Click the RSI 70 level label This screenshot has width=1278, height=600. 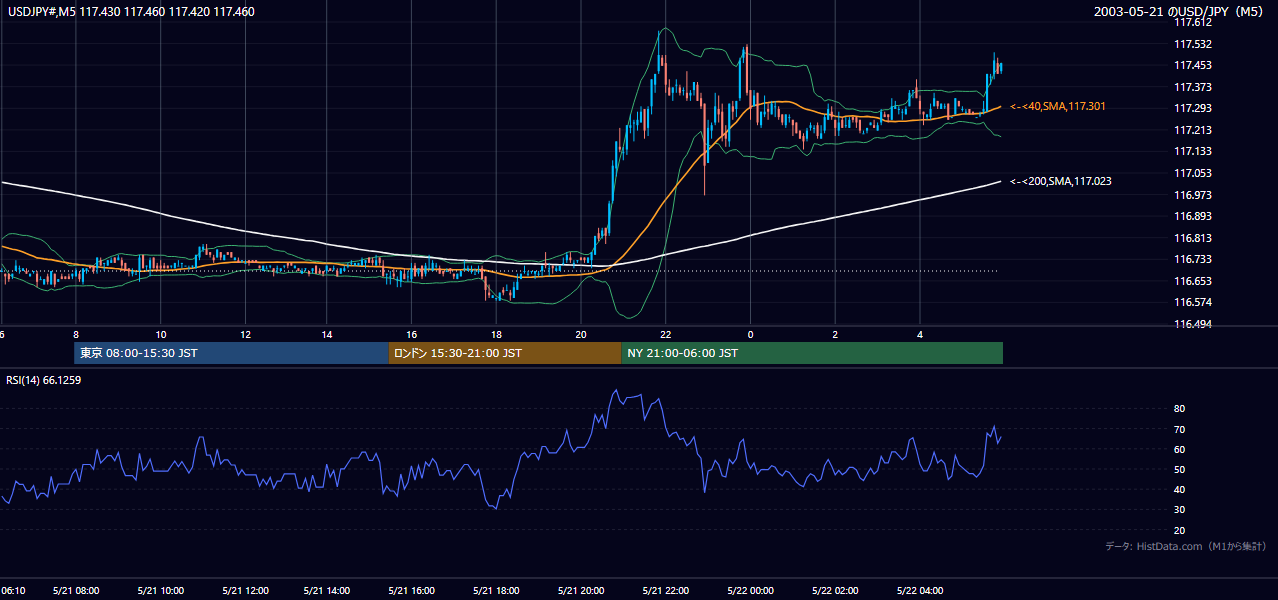(x=1180, y=429)
